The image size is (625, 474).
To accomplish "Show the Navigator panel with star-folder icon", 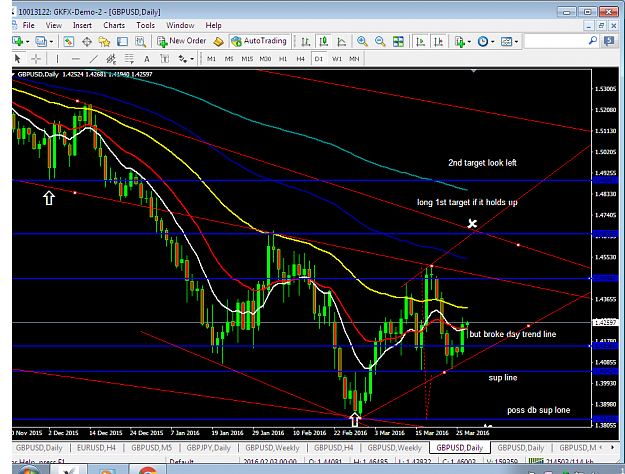I will [x=104, y=41].
